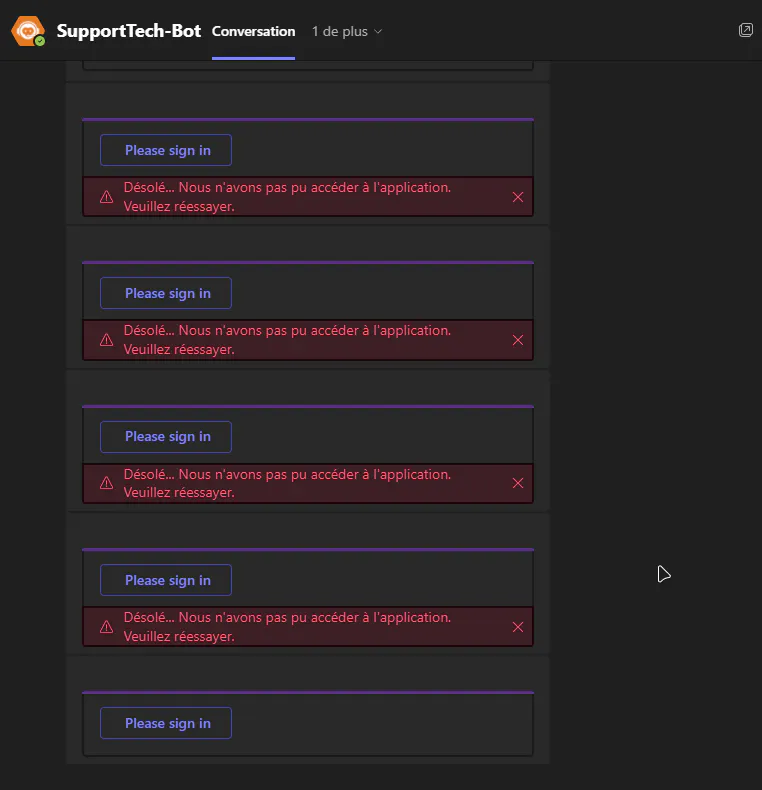The height and width of the screenshot is (790, 762).
Task: Select the fourth 'Désolé...' error message text
Action: (287, 627)
